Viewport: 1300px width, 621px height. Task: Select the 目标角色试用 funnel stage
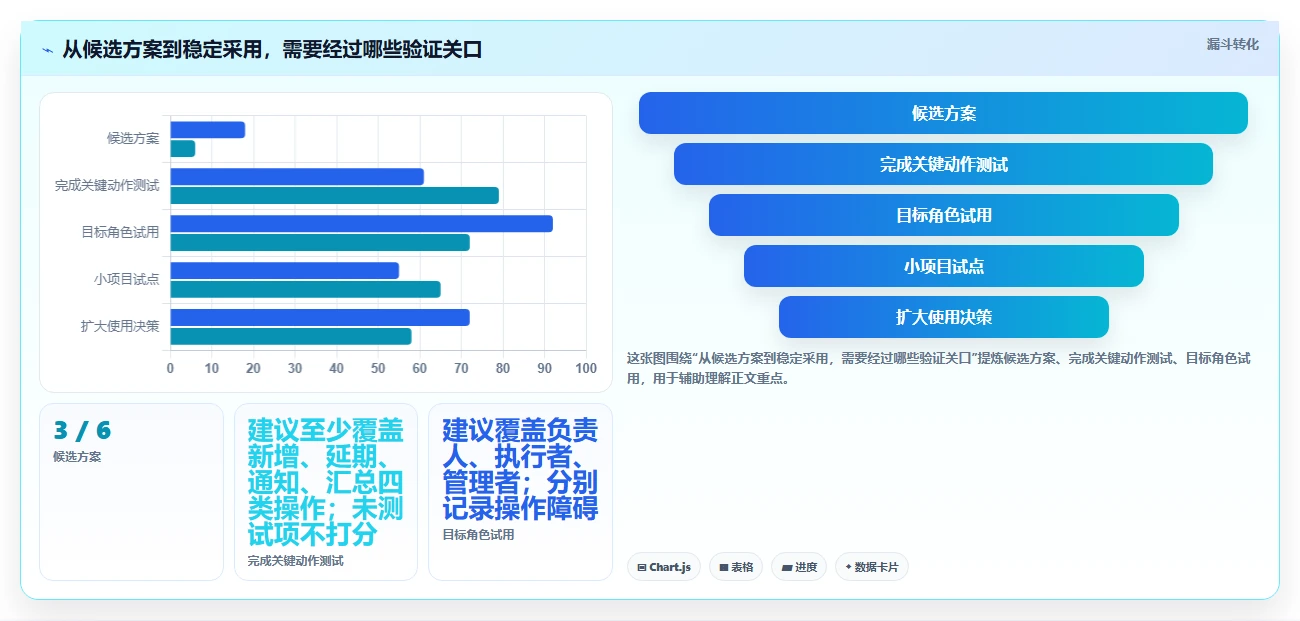click(x=943, y=215)
